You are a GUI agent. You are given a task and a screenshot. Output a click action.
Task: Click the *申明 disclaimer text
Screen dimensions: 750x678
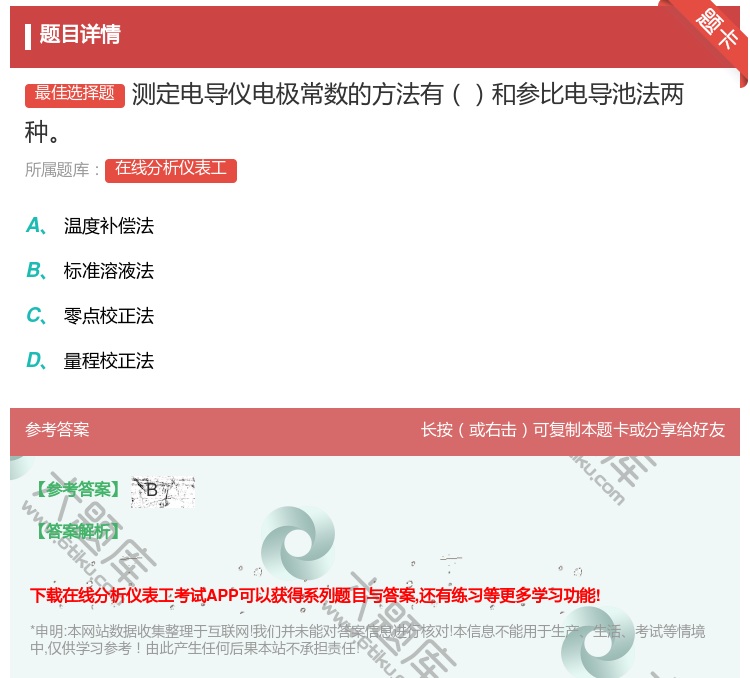(367, 640)
